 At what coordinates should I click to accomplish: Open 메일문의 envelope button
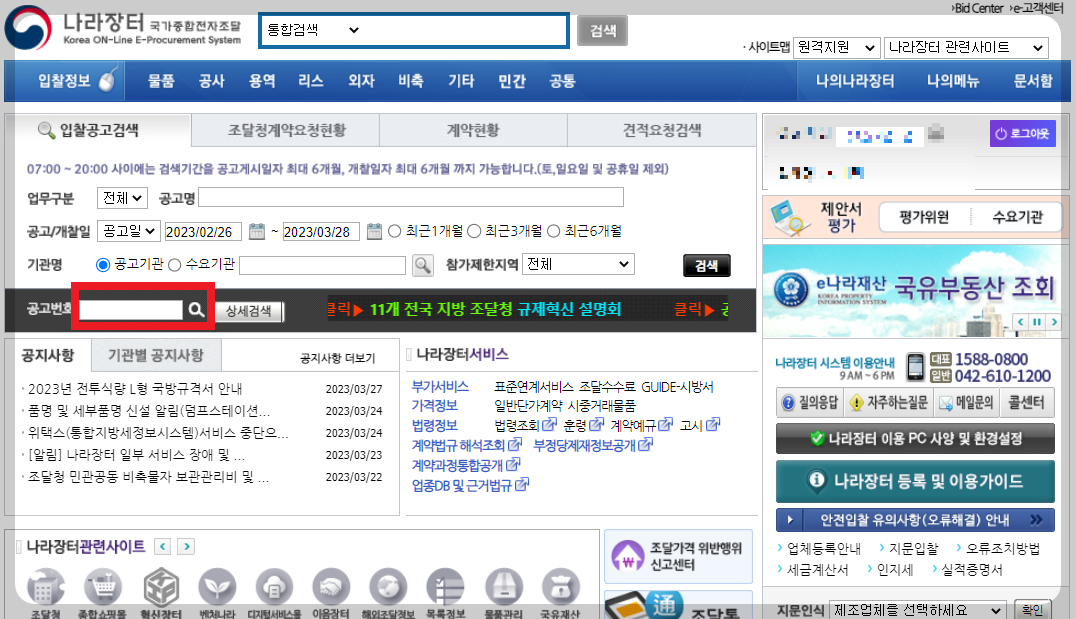pyautogui.click(x=966, y=403)
